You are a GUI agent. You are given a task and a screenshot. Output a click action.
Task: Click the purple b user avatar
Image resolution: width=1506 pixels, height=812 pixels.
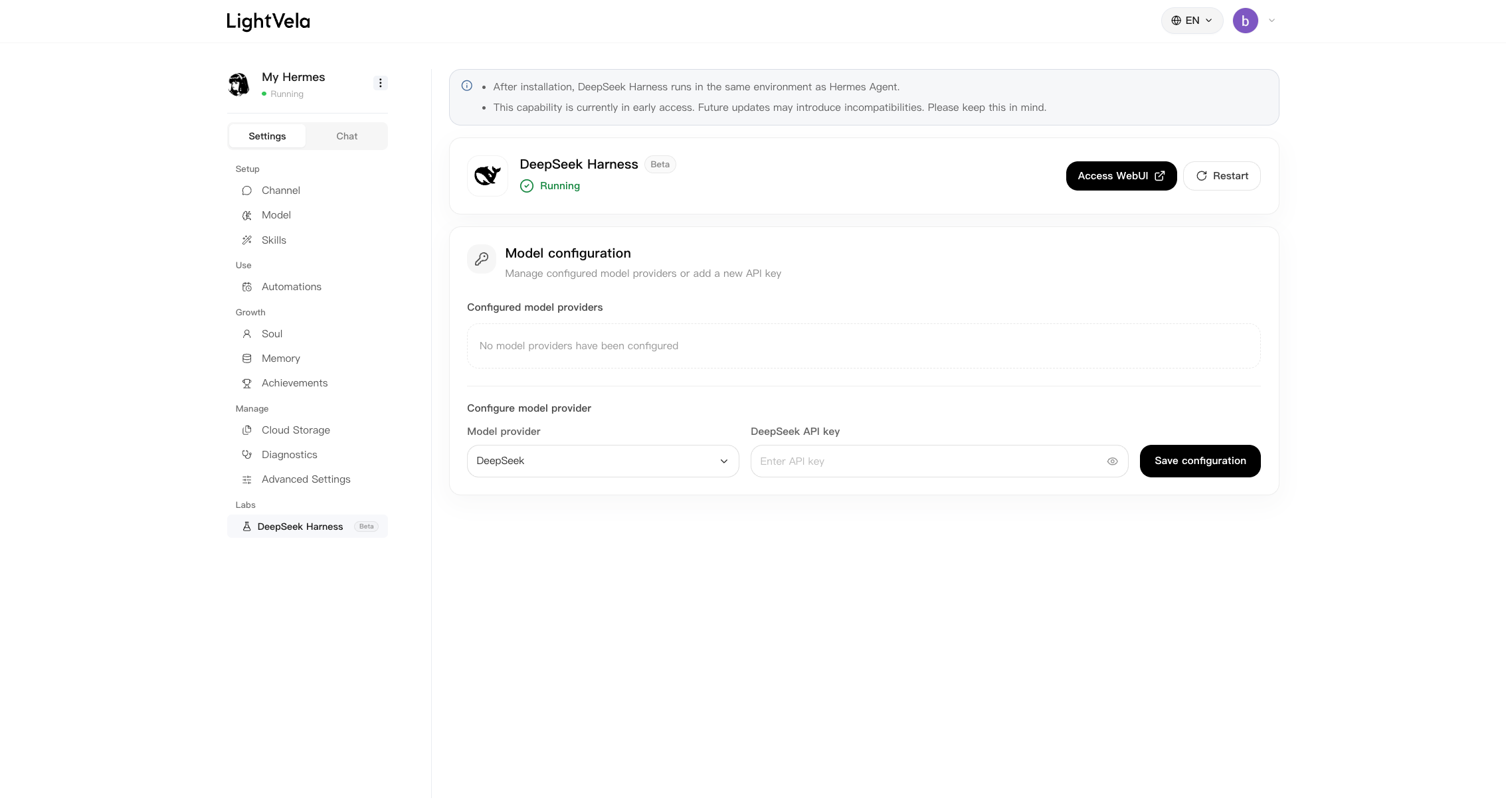(1245, 21)
